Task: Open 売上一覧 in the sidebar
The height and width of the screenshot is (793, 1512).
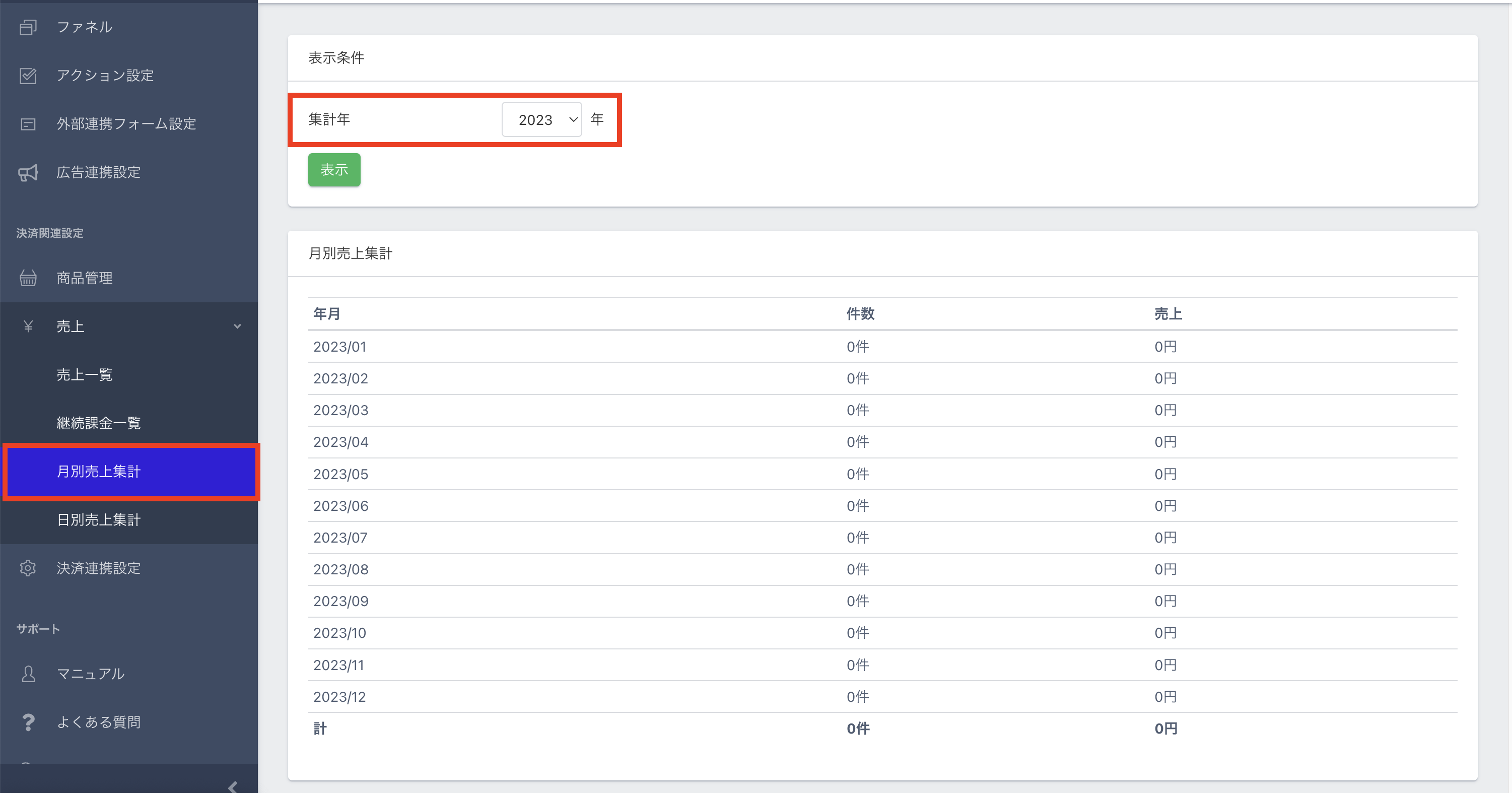Action: pos(84,375)
